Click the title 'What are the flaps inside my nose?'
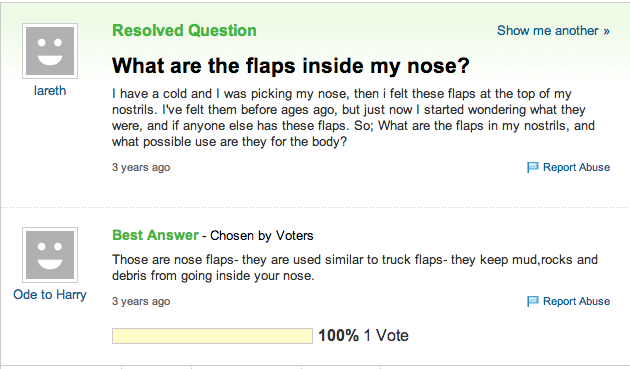630x369 pixels. [290, 66]
